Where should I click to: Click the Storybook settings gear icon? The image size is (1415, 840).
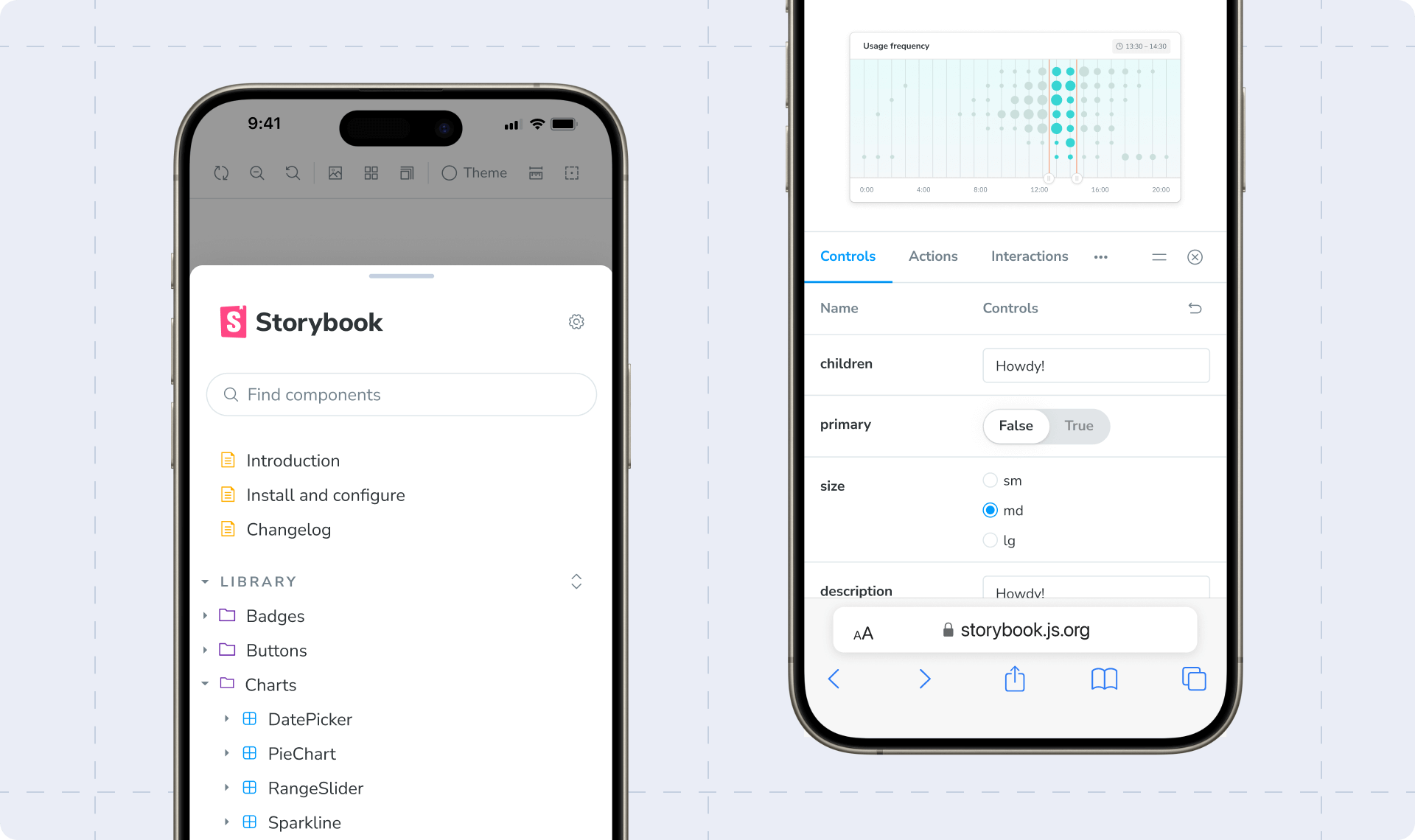[x=576, y=321]
